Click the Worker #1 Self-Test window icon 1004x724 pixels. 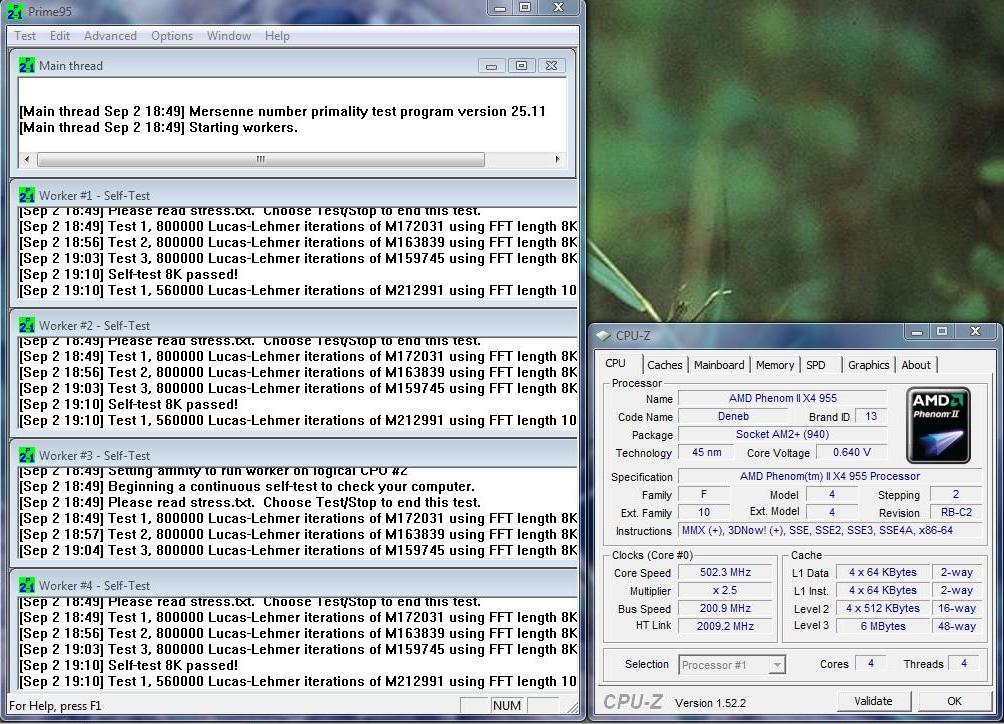click(x=27, y=195)
